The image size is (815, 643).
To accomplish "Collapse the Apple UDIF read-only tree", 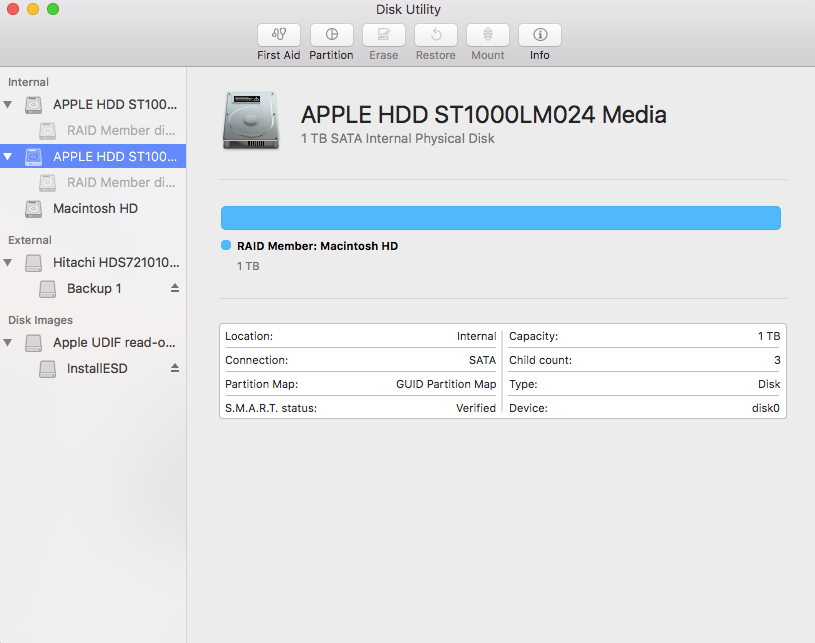I will [x=9, y=342].
